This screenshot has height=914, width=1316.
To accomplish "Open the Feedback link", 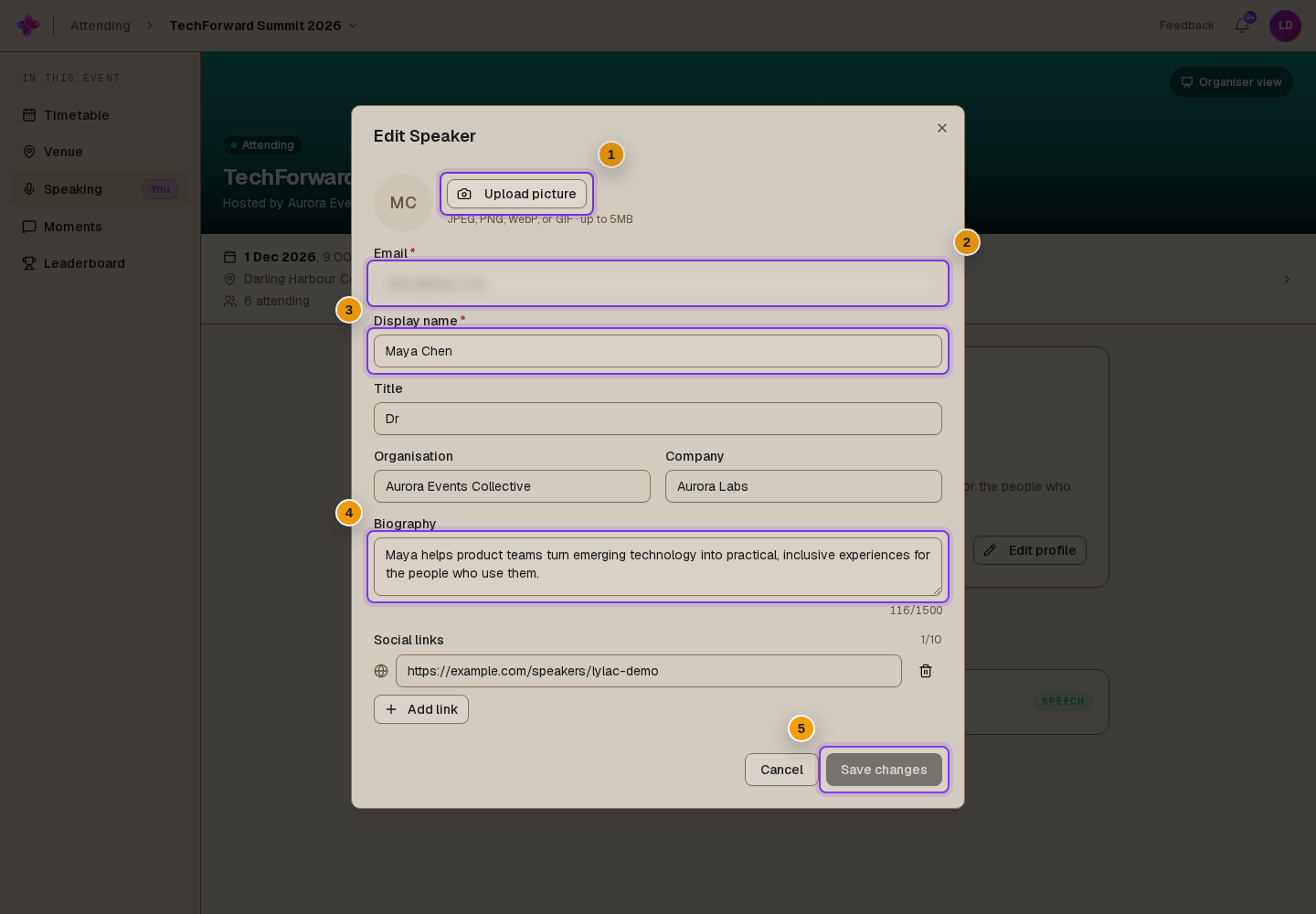I will coord(1186,26).
